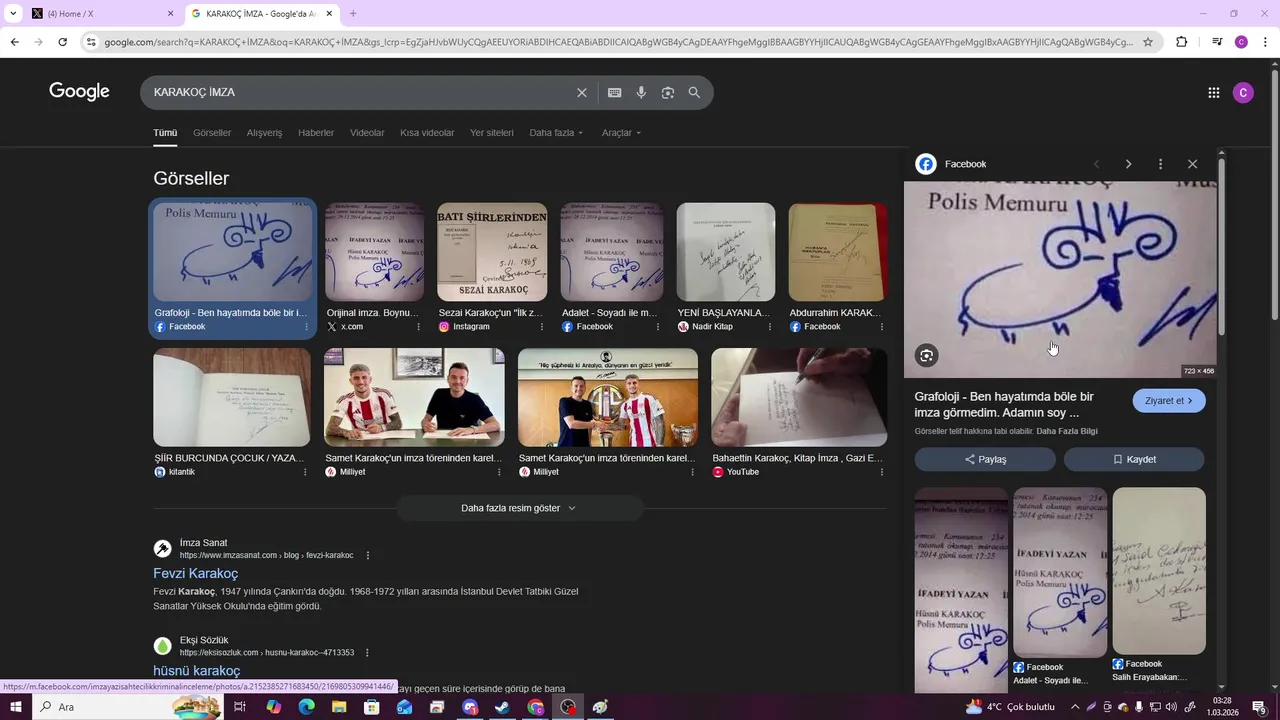Open Daha Fazla Bilgi copyright link
Screen dimensions: 1280x720
1067,431
